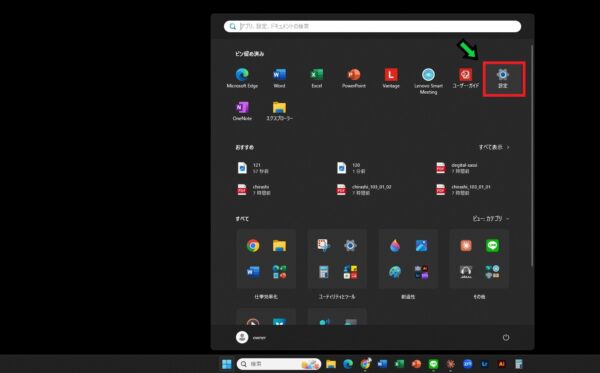Screen dimensions: 600x373
Task: Expand the 仕事効率化 category more-apps group
Action: coord(279,272)
